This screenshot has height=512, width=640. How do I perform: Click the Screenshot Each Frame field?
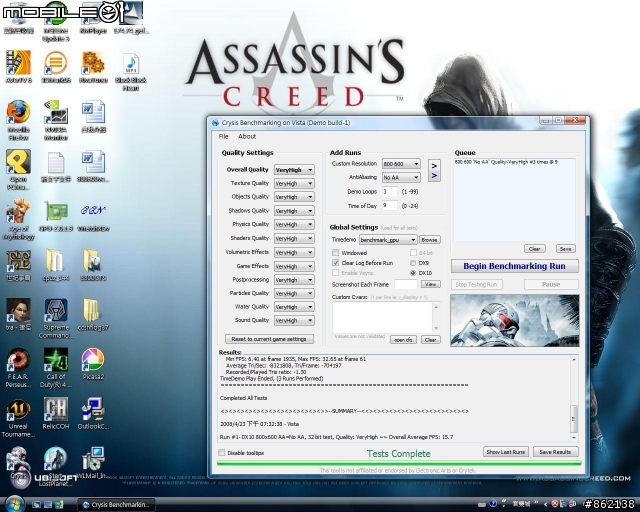(406, 284)
